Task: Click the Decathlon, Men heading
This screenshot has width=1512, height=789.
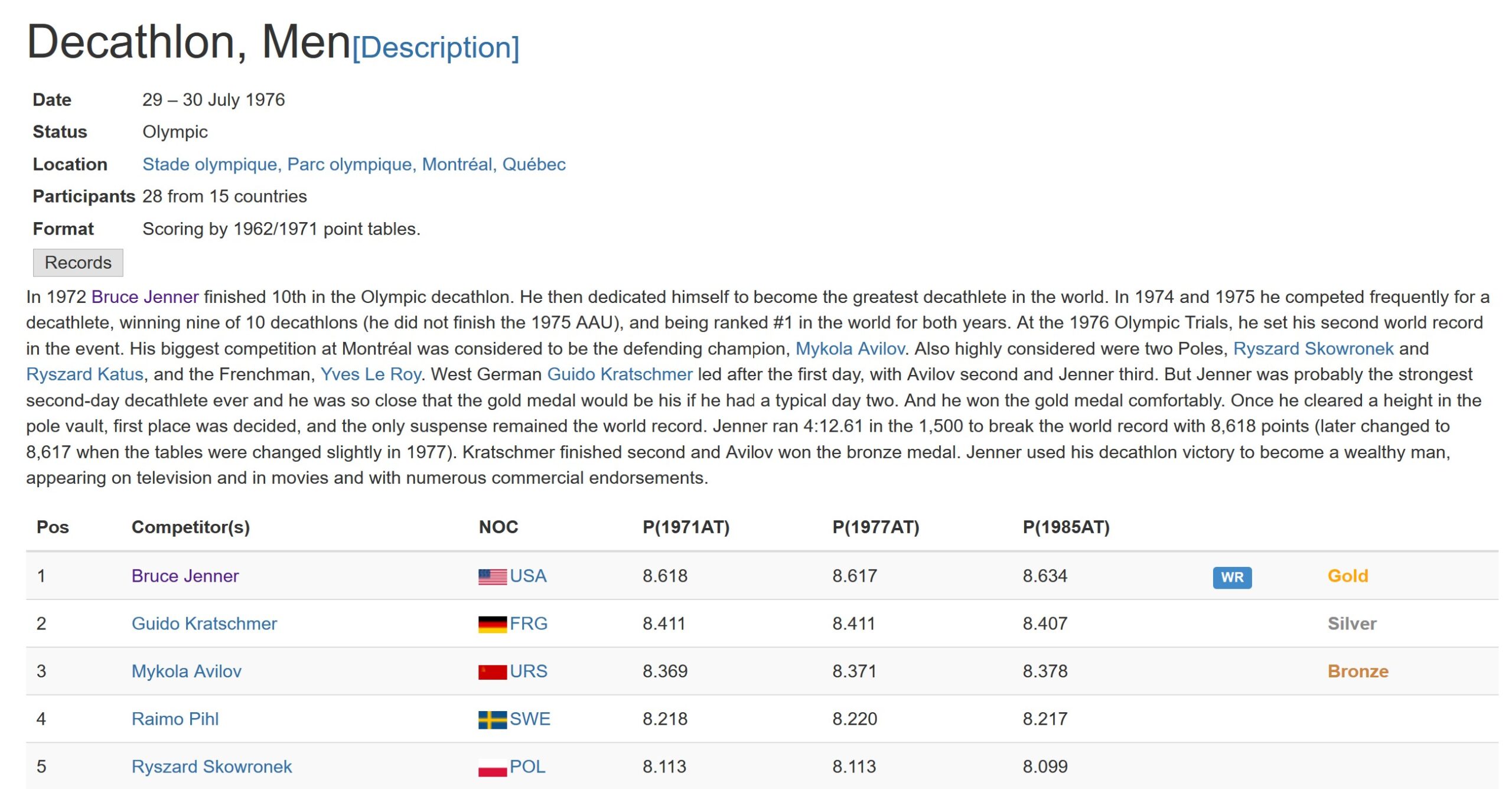Action: tap(189, 42)
